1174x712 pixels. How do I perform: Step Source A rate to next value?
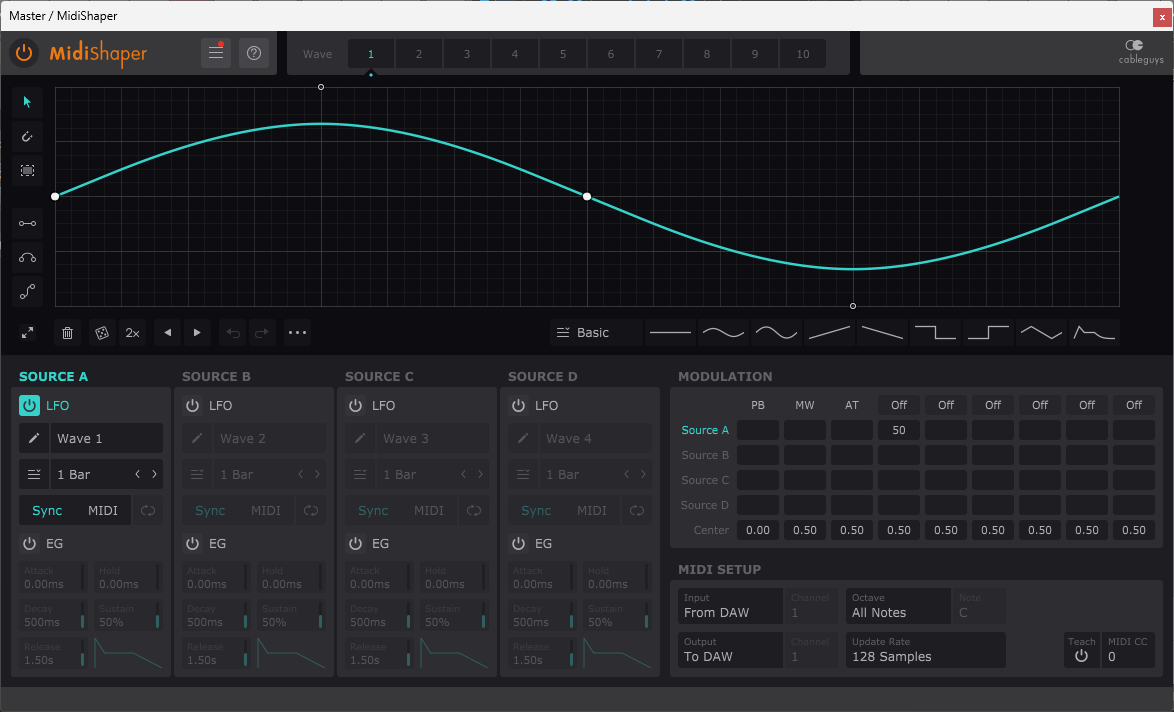tap(155, 474)
